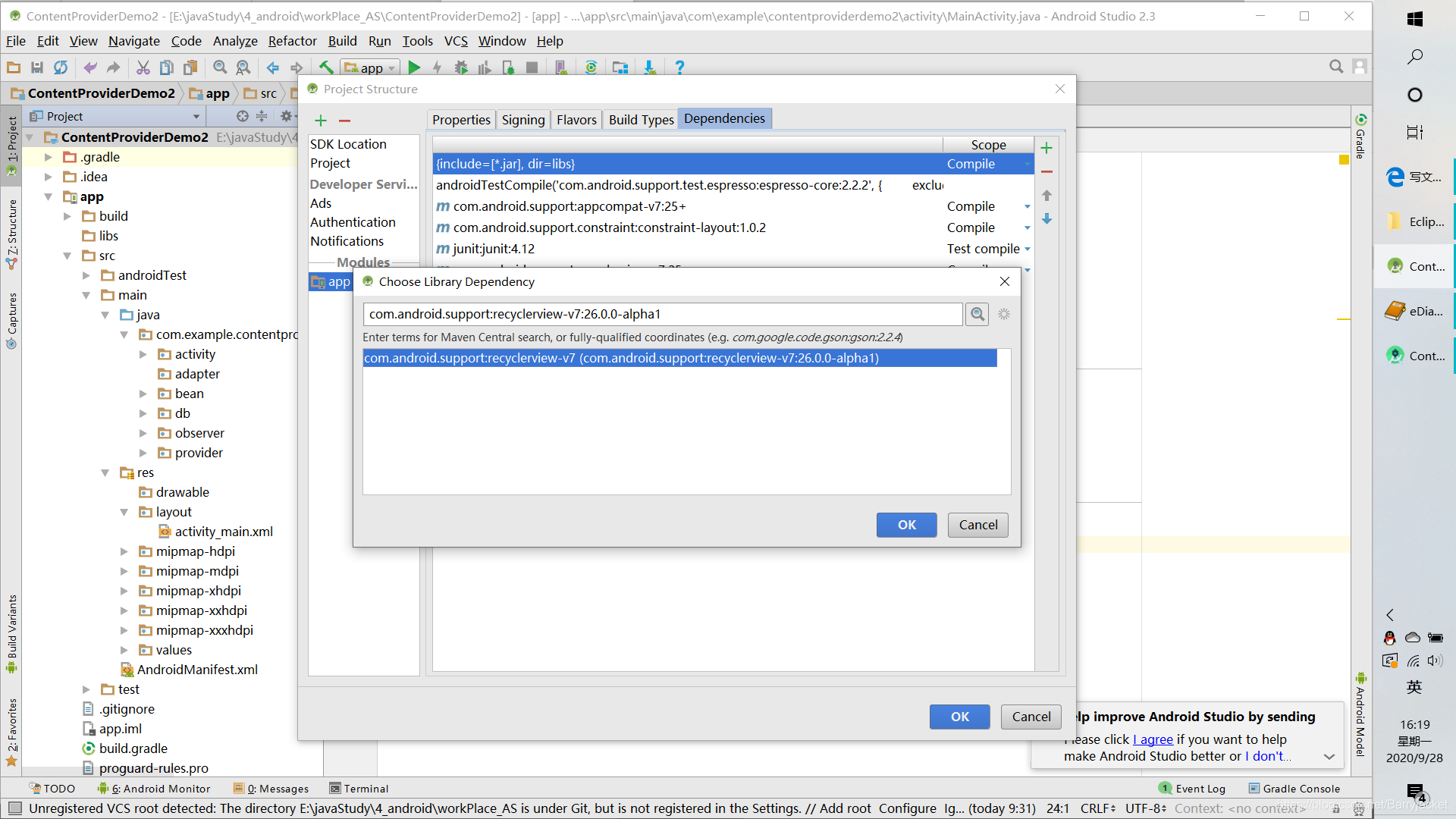The width and height of the screenshot is (1456, 819).
Task: Click the library search text field
Action: click(663, 314)
